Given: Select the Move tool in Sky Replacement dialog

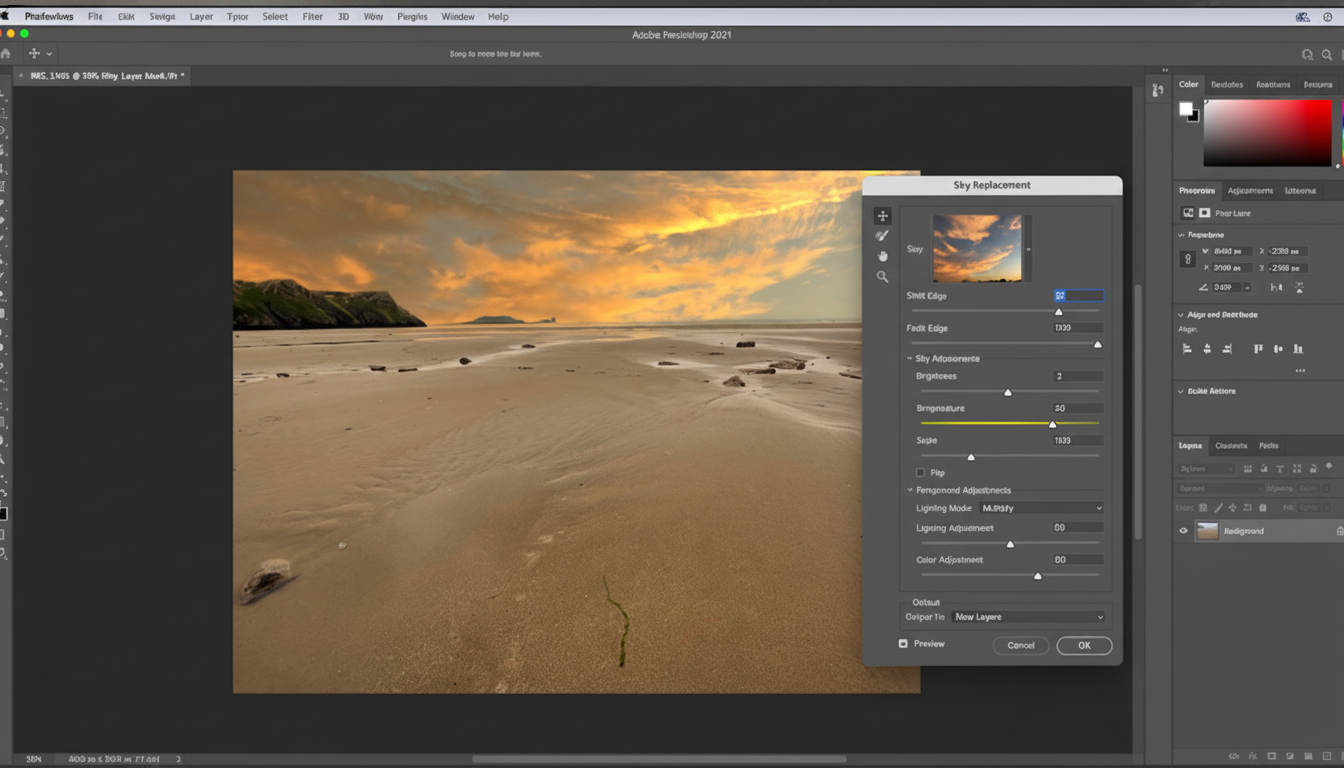Looking at the screenshot, I should [883, 215].
